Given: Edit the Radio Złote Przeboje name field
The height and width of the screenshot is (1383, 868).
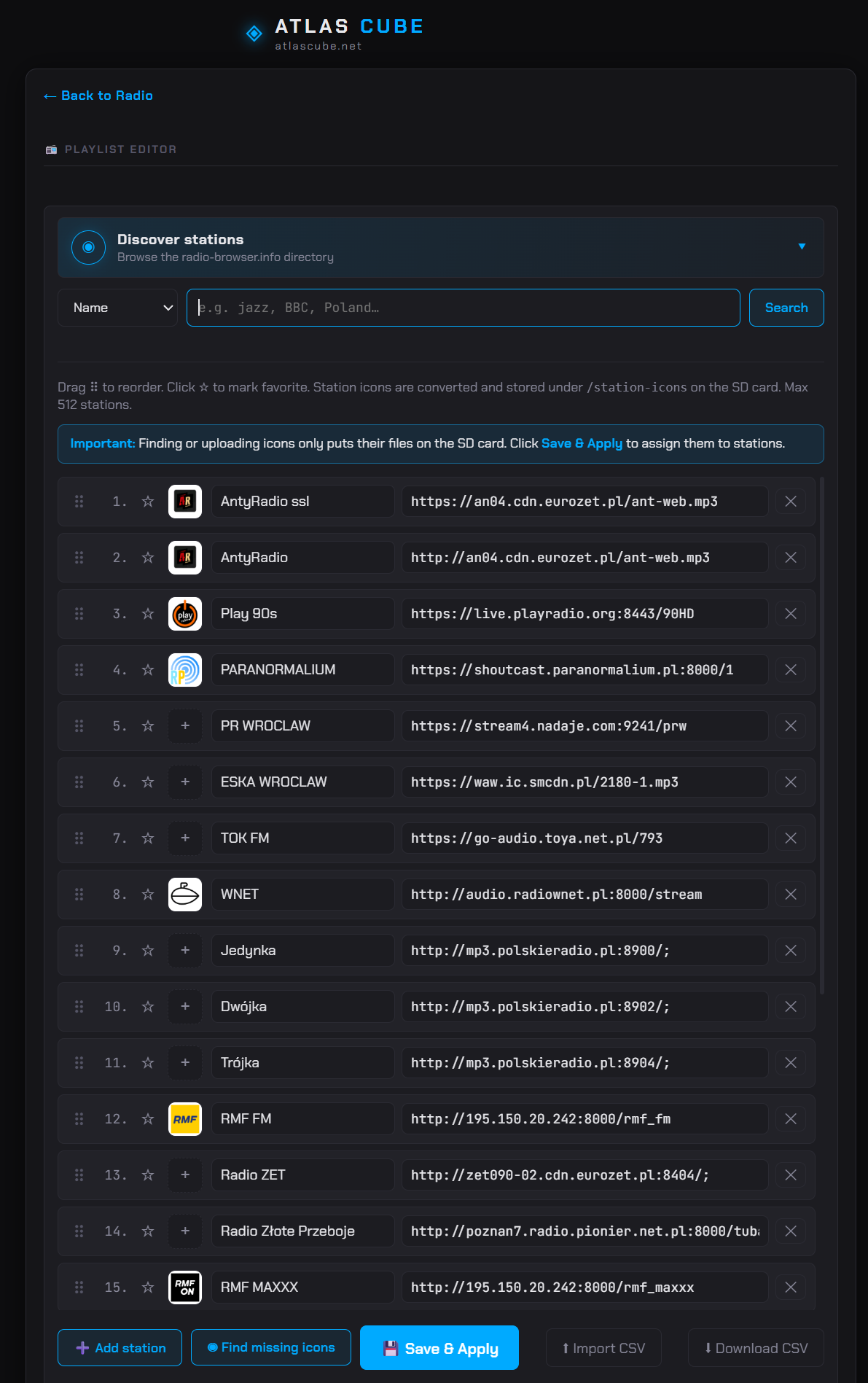Looking at the screenshot, I should (303, 1231).
